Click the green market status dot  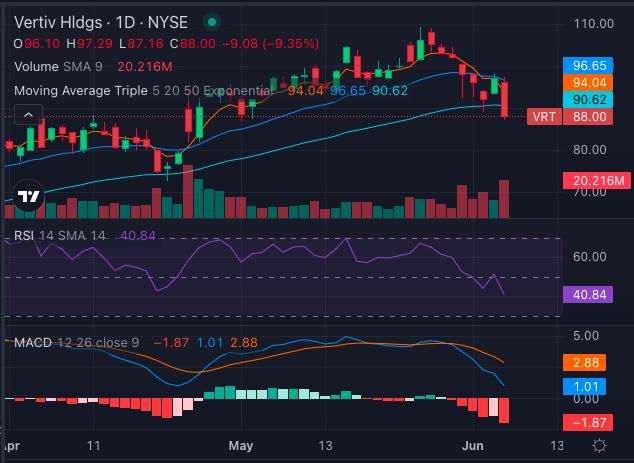pos(211,22)
